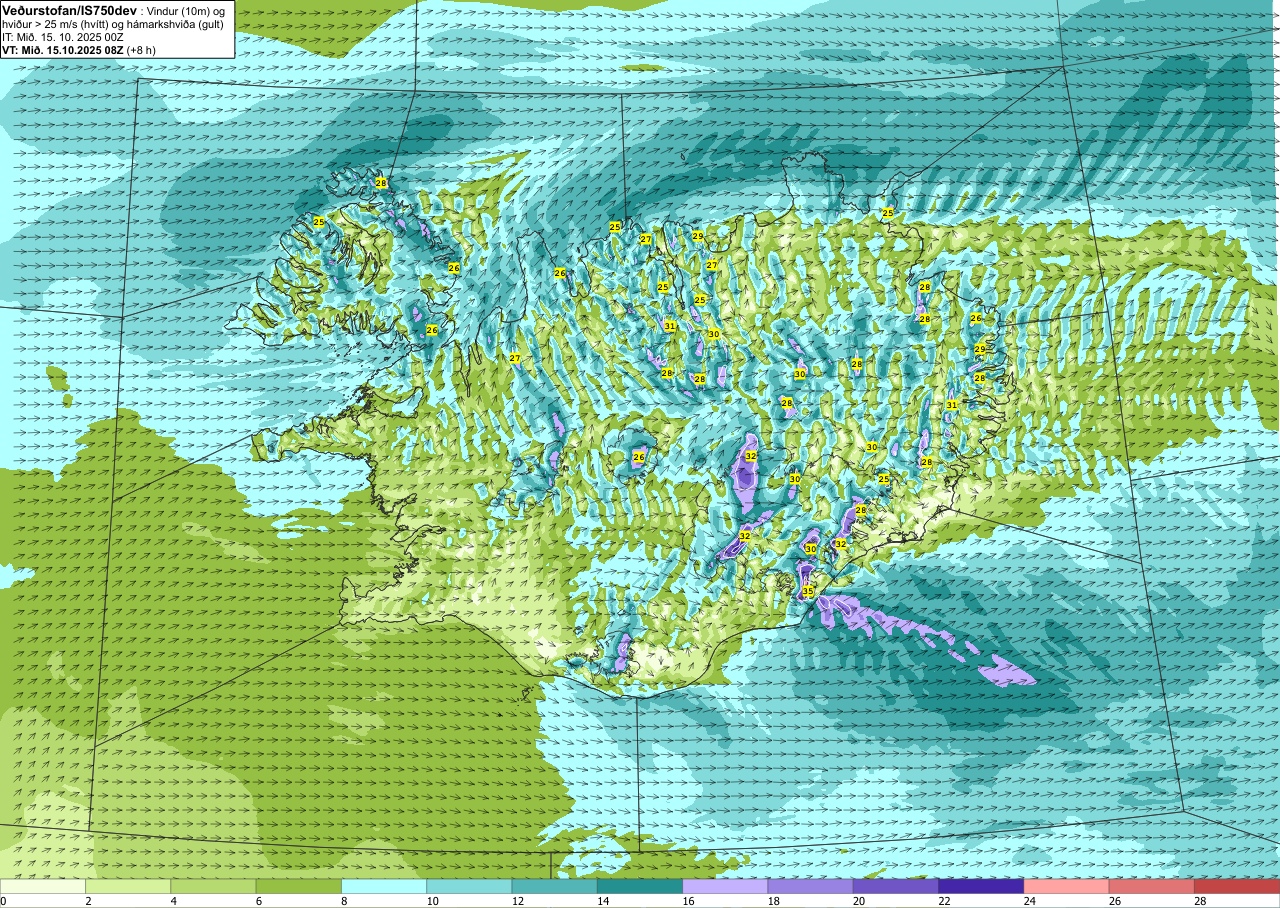The height and width of the screenshot is (908, 1280).
Task: Choose the 14–16 m/s dark teal legend swatch
Action: tap(640, 886)
